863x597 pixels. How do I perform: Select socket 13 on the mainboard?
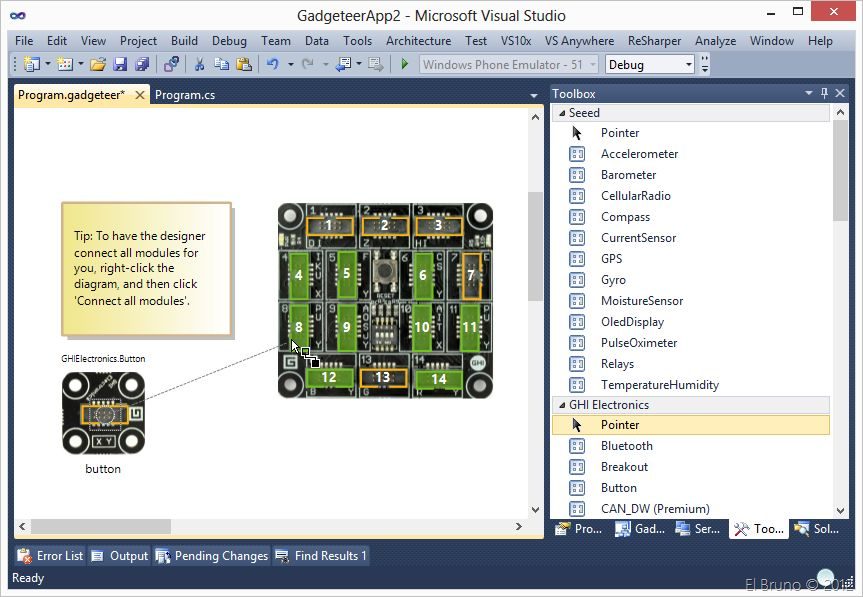point(383,378)
